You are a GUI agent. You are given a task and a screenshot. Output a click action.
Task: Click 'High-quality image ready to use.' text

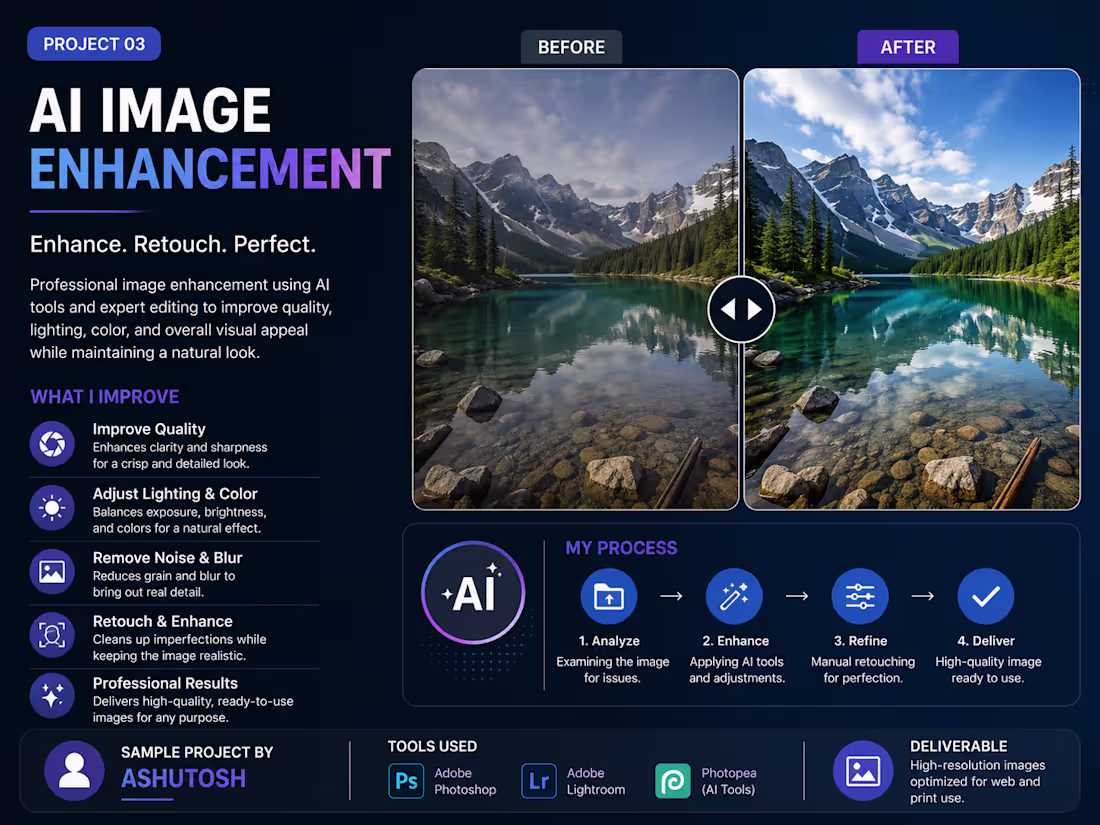coord(988,669)
